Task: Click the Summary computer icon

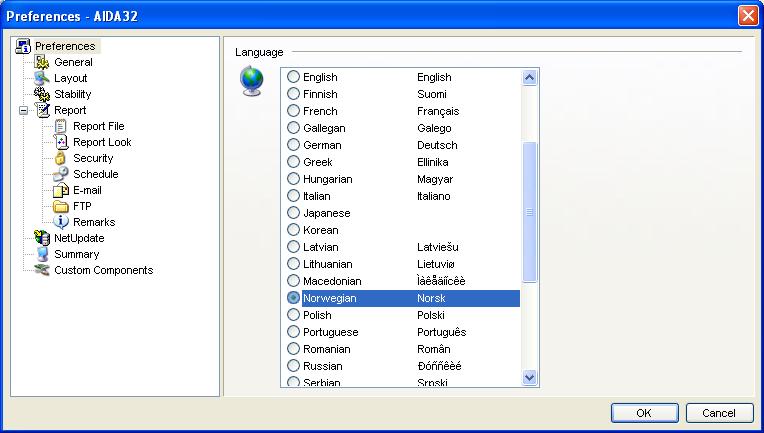Action: [42, 254]
